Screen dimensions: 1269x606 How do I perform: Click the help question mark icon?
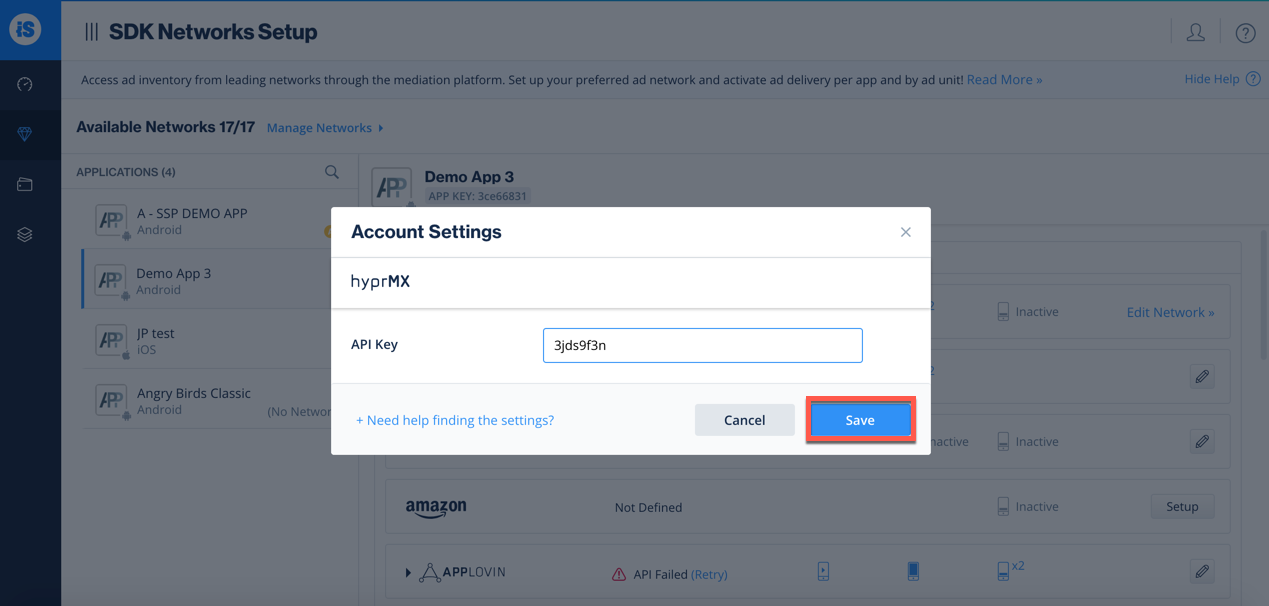point(1245,33)
